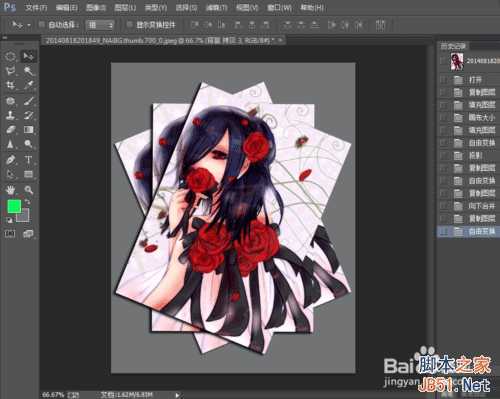Select the Pen tool

(10, 160)
